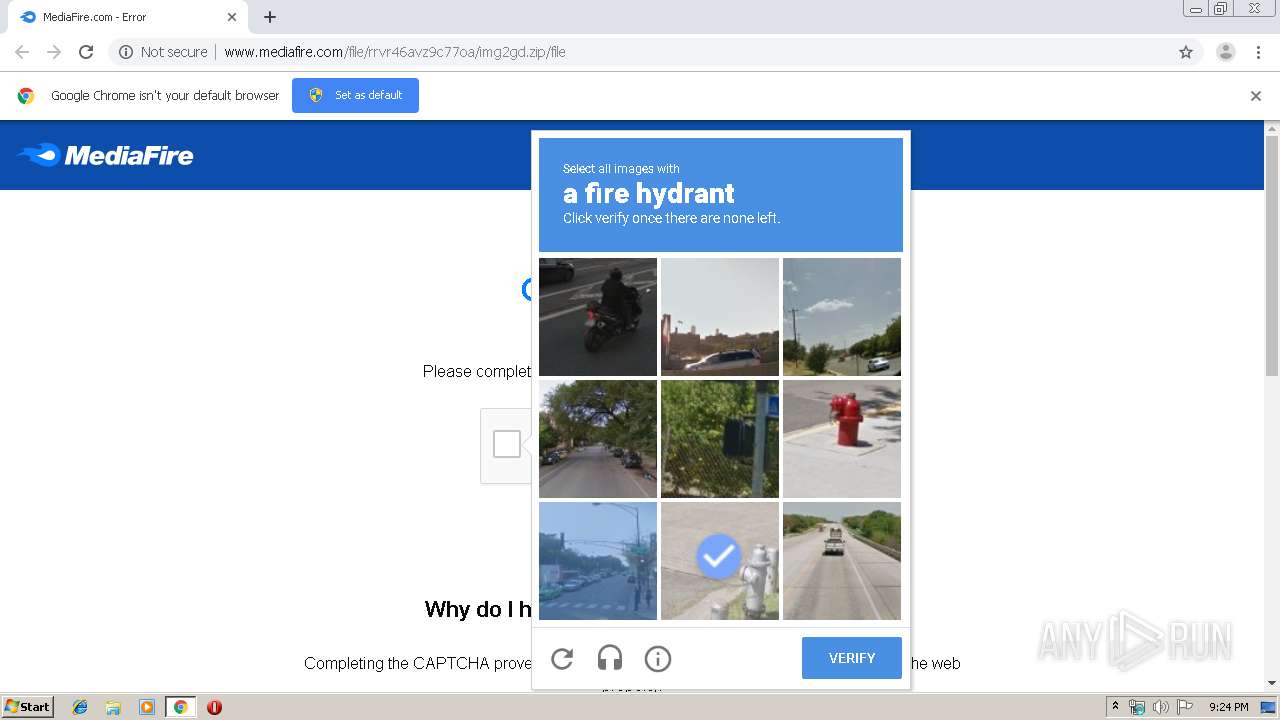Screen dimensions: 1280x720
Task: Dismiss the default browser notification bar
Action: 1256,96
